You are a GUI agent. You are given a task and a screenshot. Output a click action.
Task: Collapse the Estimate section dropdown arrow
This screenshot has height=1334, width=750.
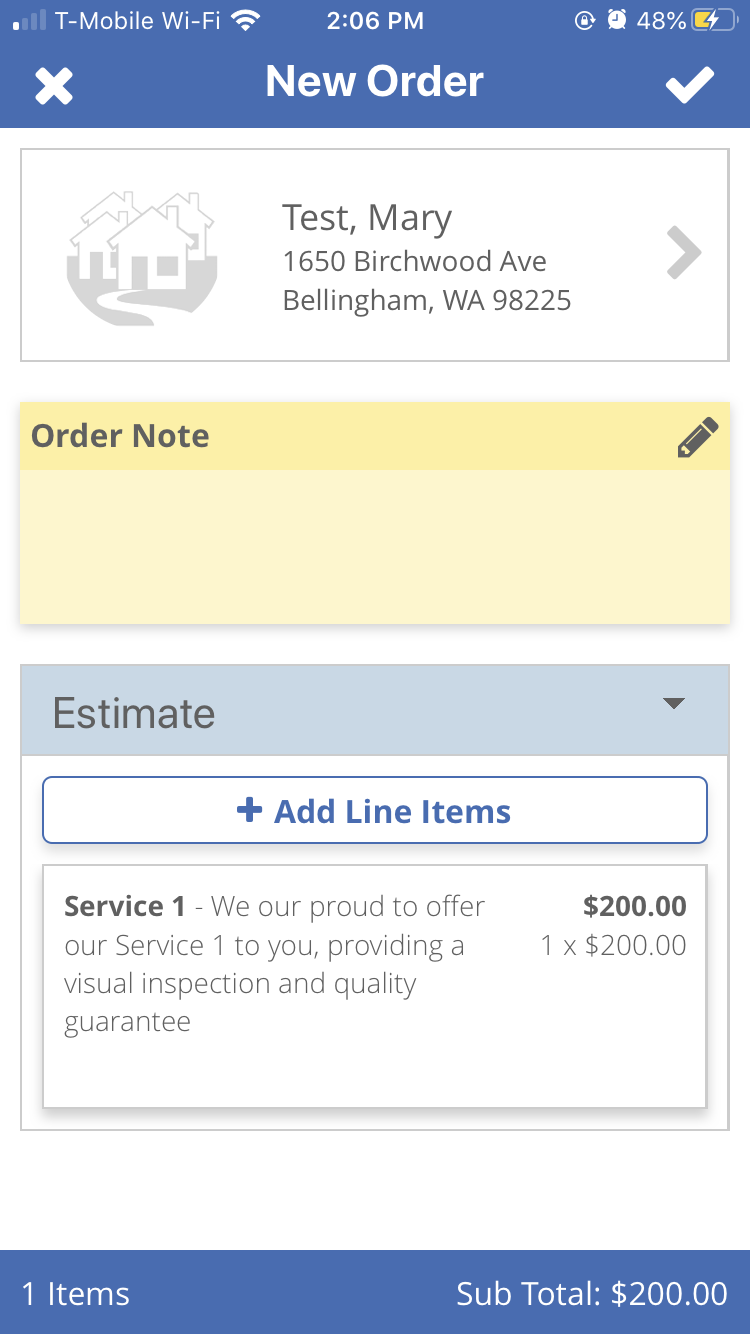[x=674, y=704]
